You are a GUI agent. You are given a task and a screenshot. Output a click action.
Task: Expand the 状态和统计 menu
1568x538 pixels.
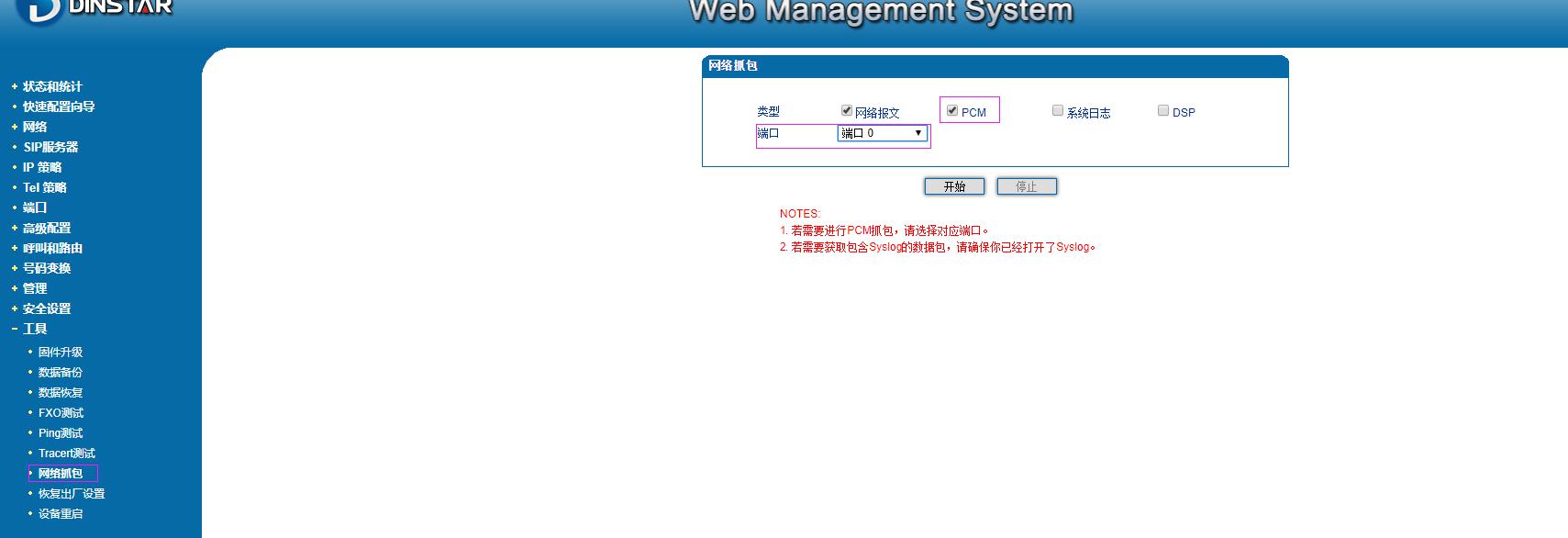pyautogui.click(x=52, y=86)
